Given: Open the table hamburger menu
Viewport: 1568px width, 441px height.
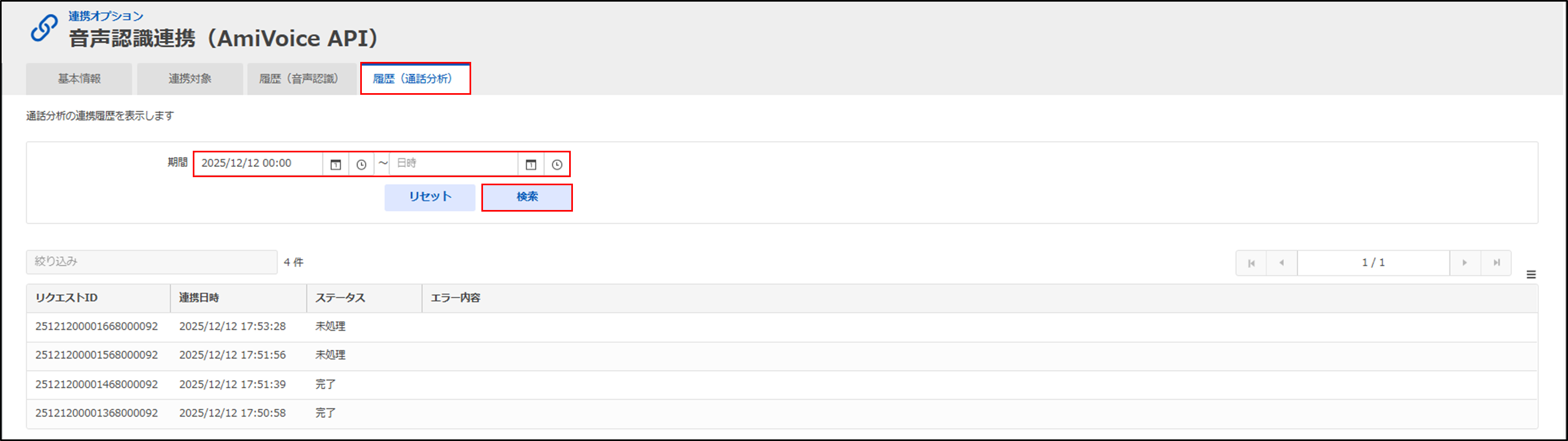Looking at the screenshot, I should tap(1531, 275).
